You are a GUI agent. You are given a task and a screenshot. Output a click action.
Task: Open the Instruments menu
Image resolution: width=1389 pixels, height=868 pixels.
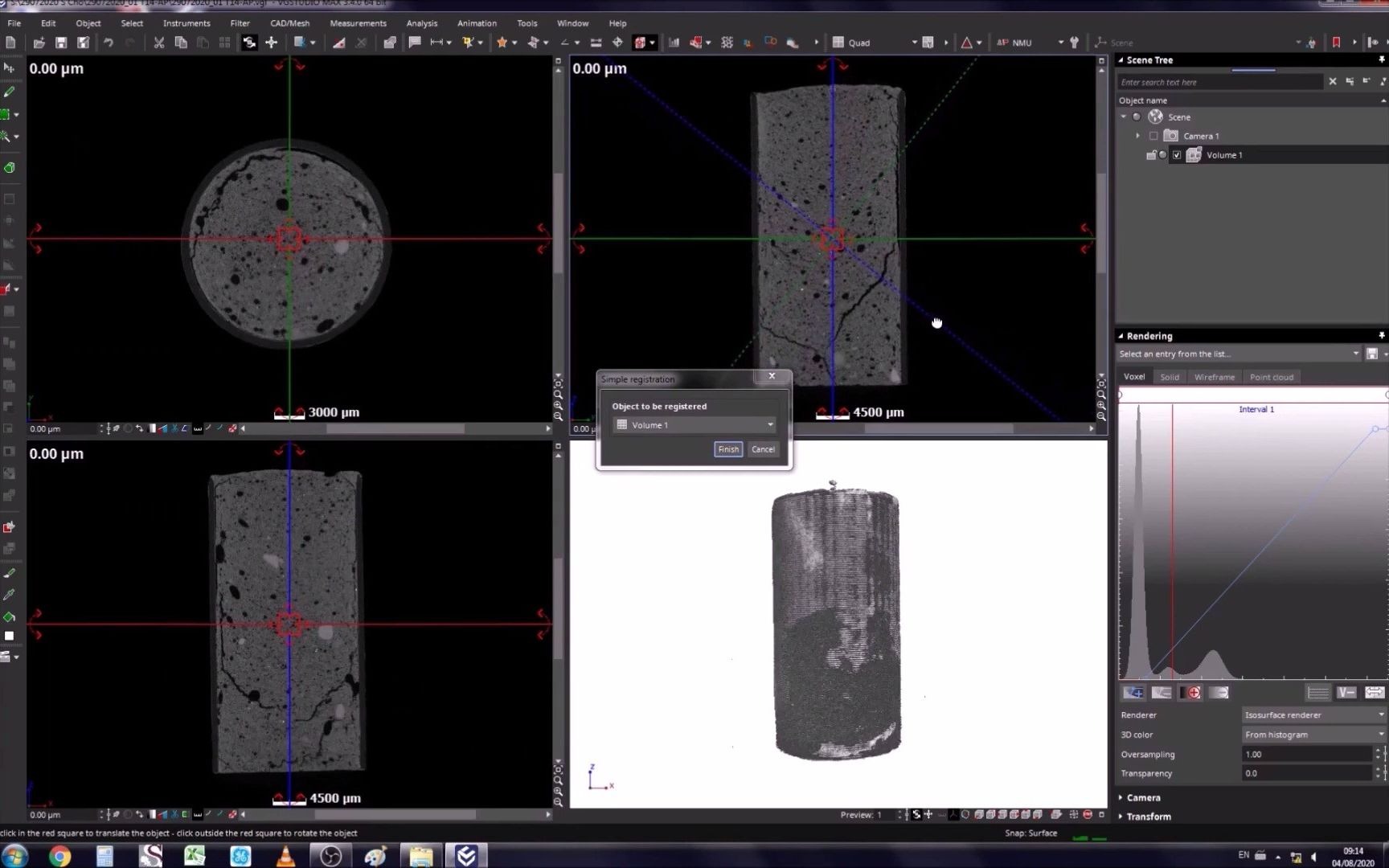[x=186, y=23]
